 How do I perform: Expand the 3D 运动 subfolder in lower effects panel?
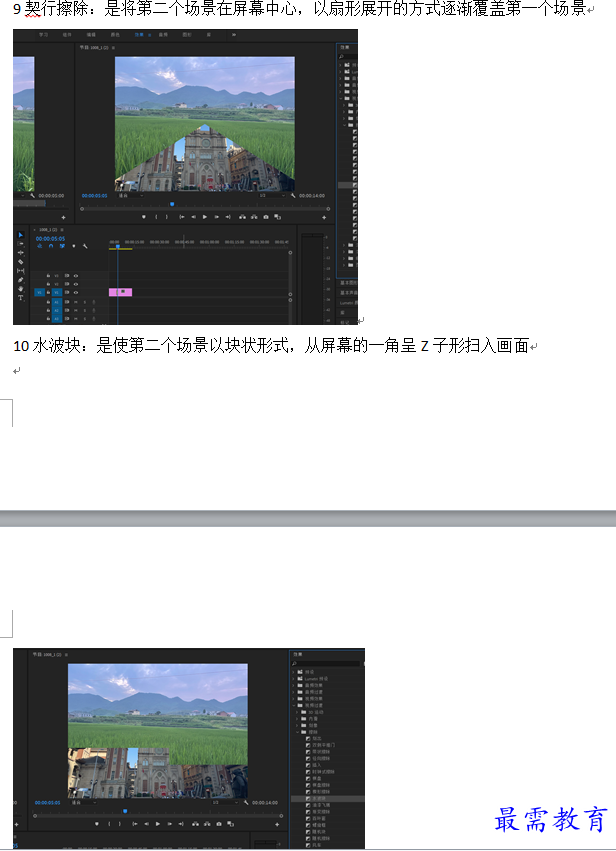[x=297, y=712]
